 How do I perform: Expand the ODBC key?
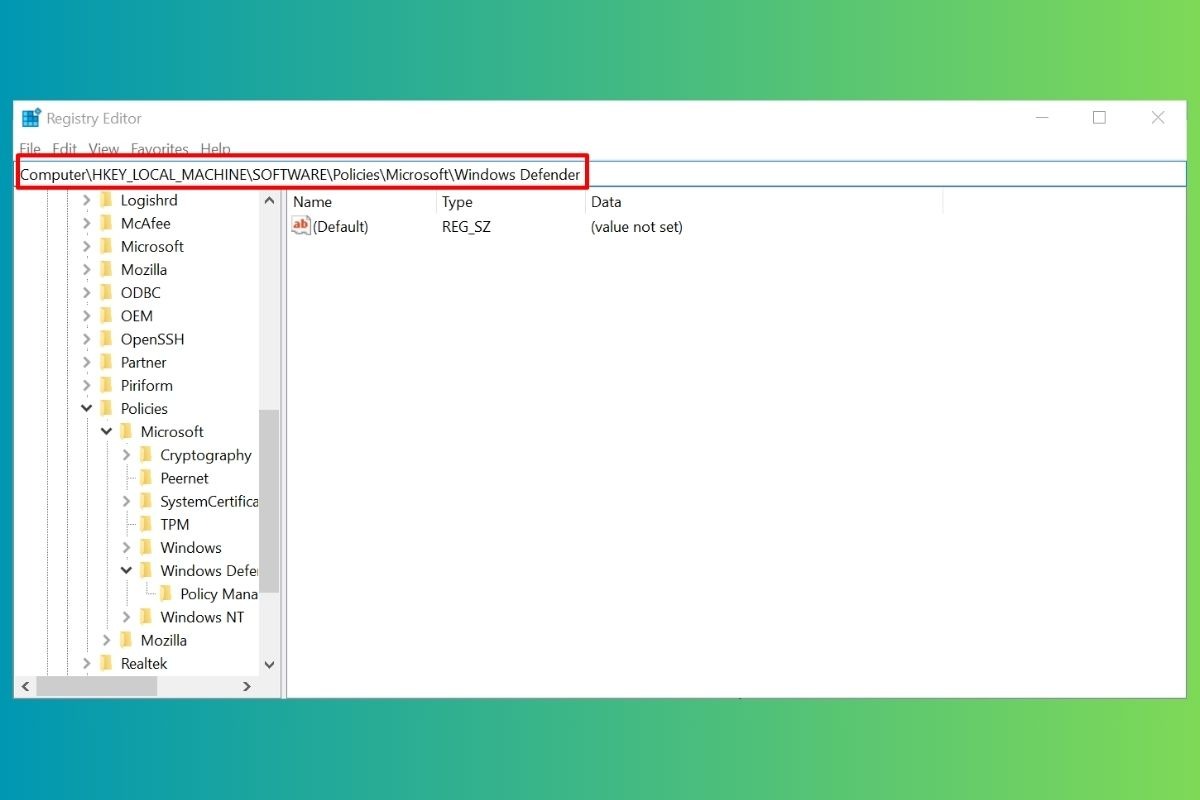87,292
